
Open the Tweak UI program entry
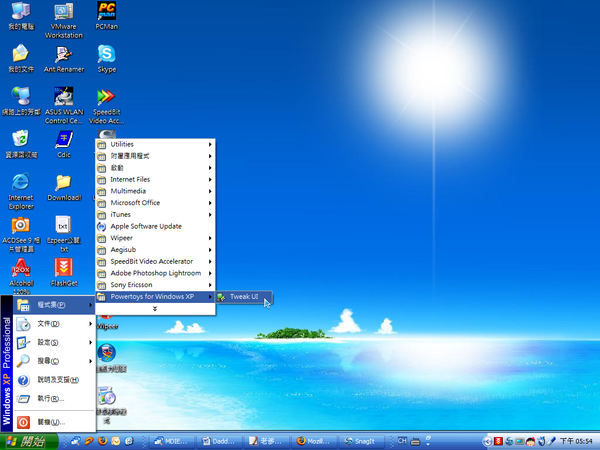pos(244,297)
